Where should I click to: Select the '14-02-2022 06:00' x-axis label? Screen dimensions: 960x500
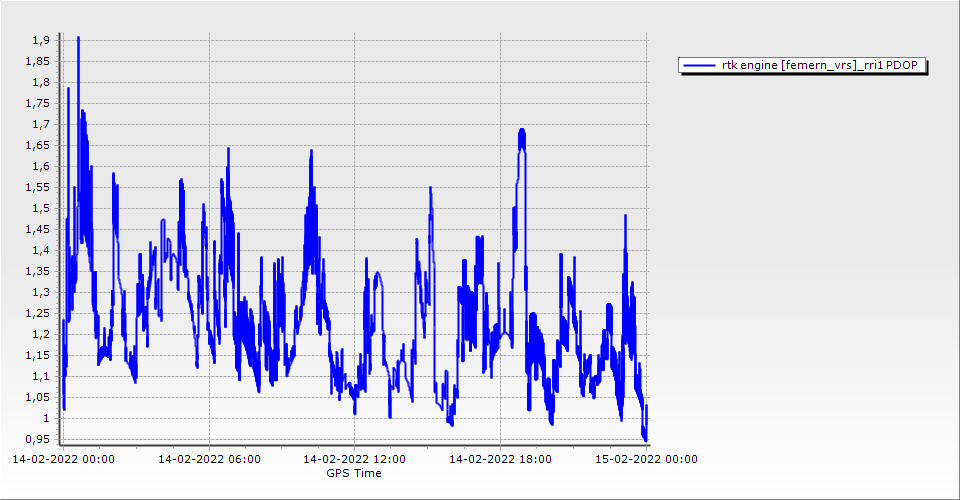tap(209, 460)
